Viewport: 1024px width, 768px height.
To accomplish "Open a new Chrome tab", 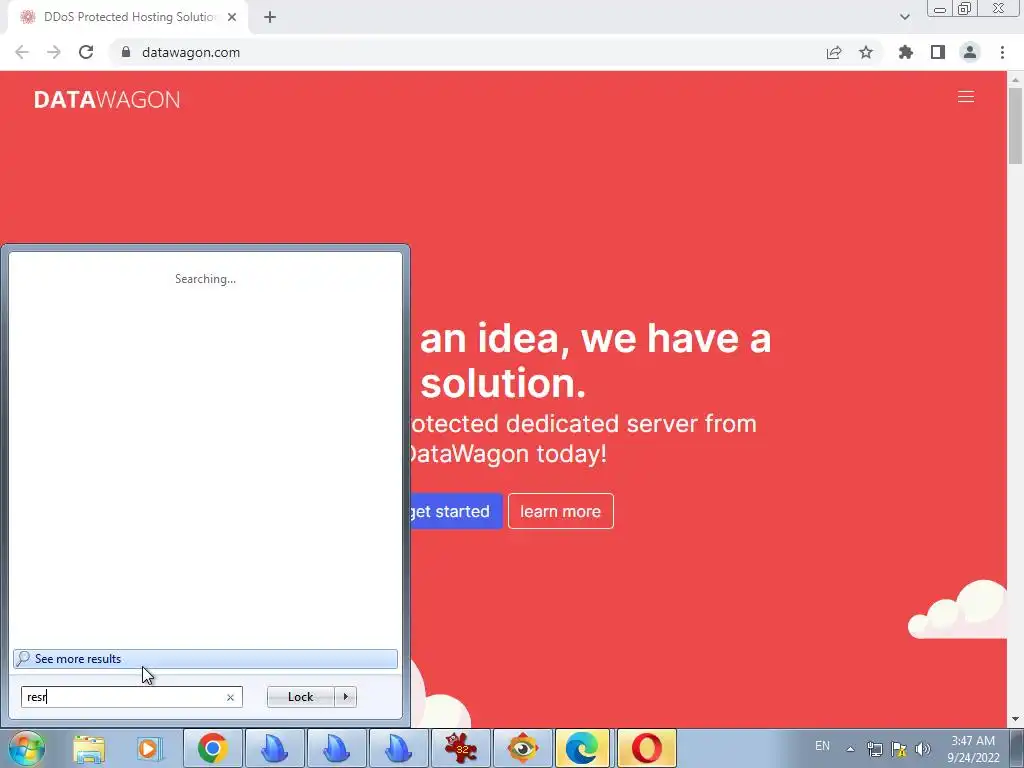I will [270, 17].
